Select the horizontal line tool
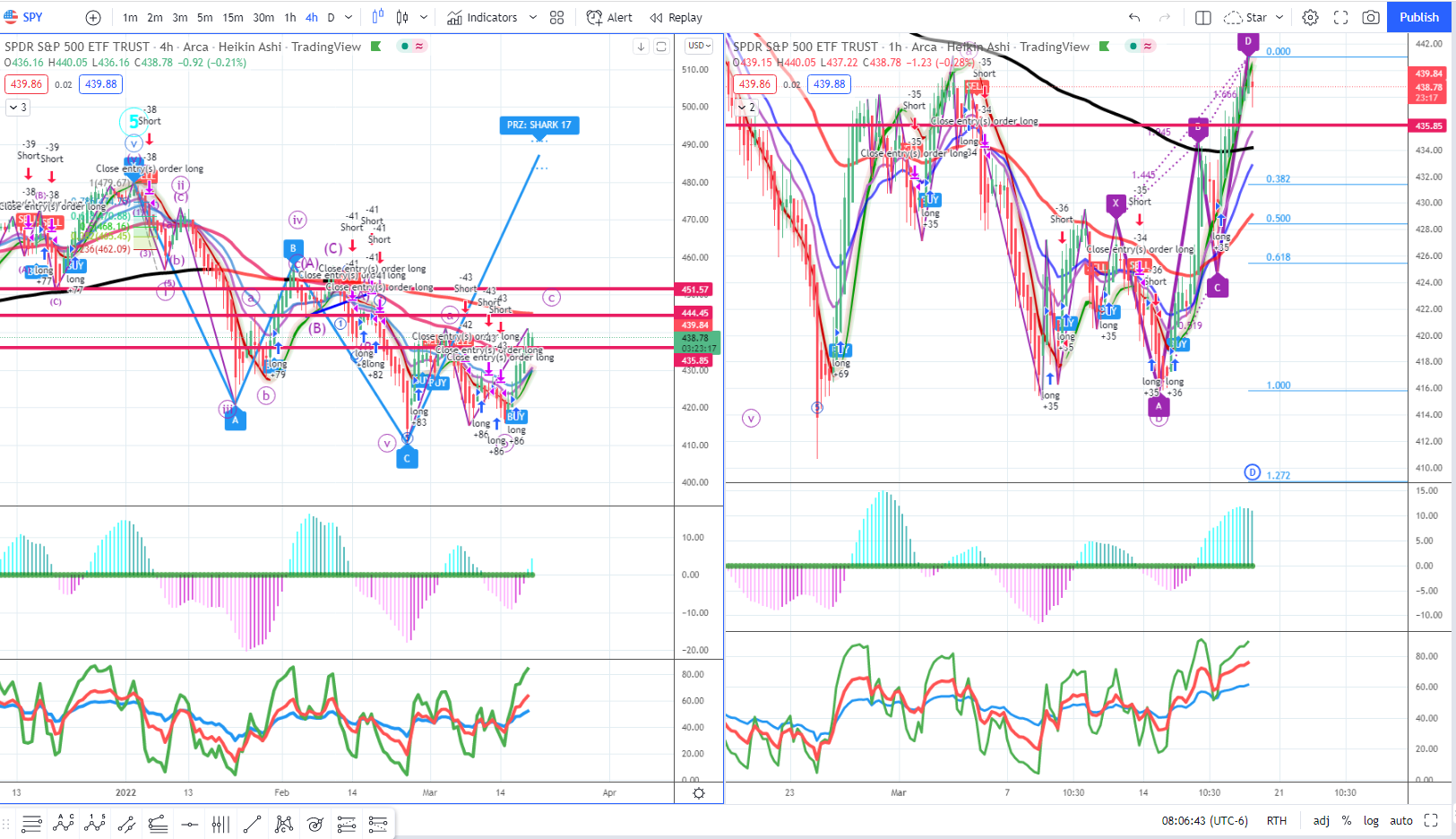1456x839 pixels. pyautogui.click(x=189, y=823)
